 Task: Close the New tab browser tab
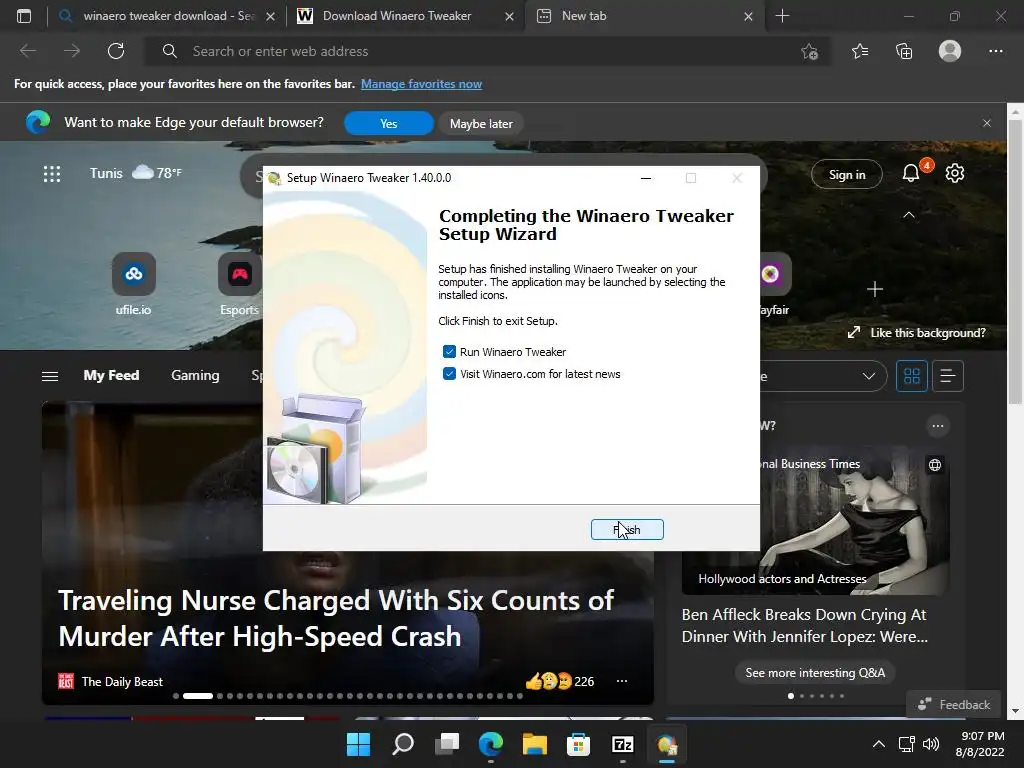pos(748,16)
